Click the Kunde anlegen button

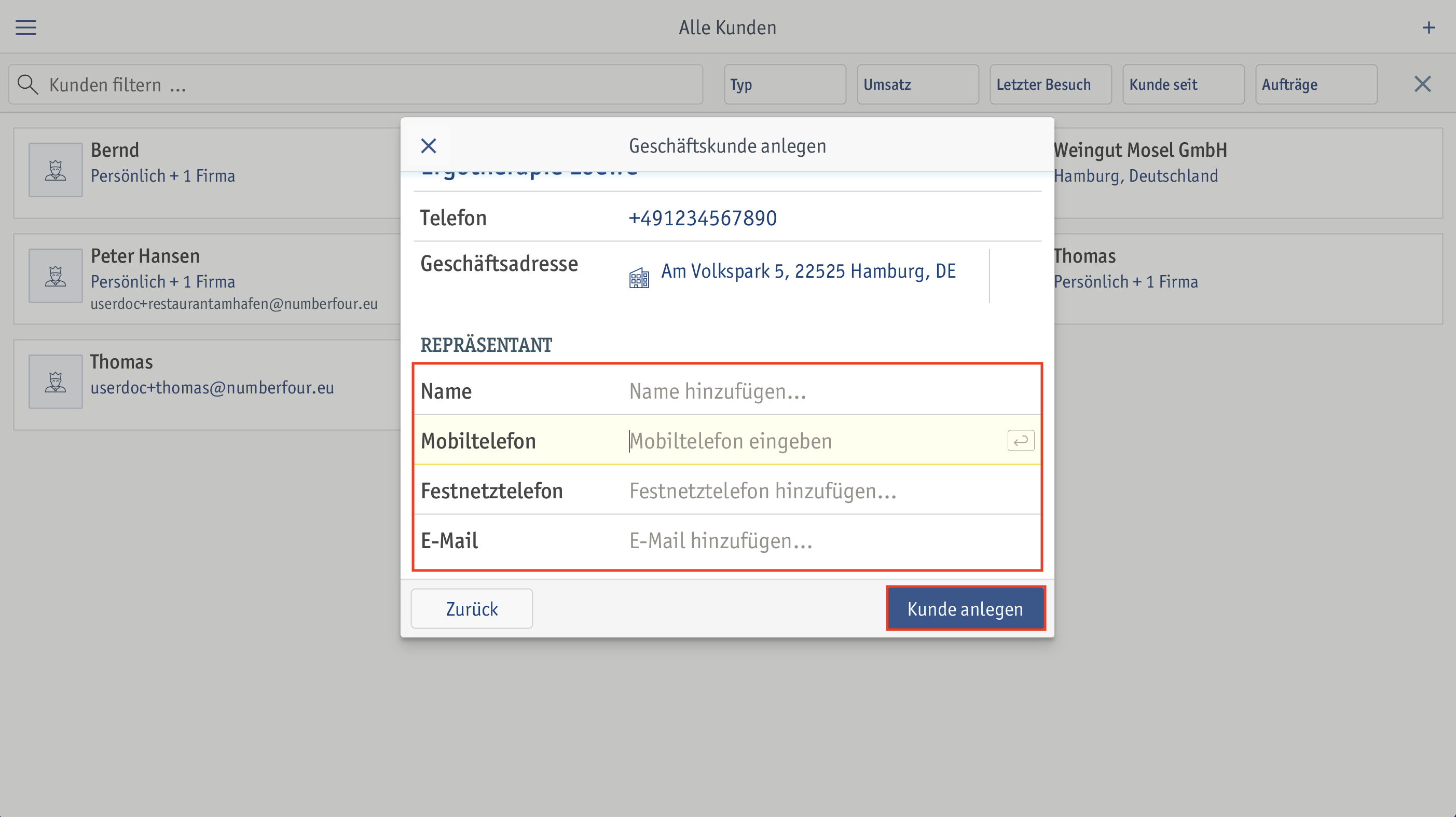(x=965, y=608)
